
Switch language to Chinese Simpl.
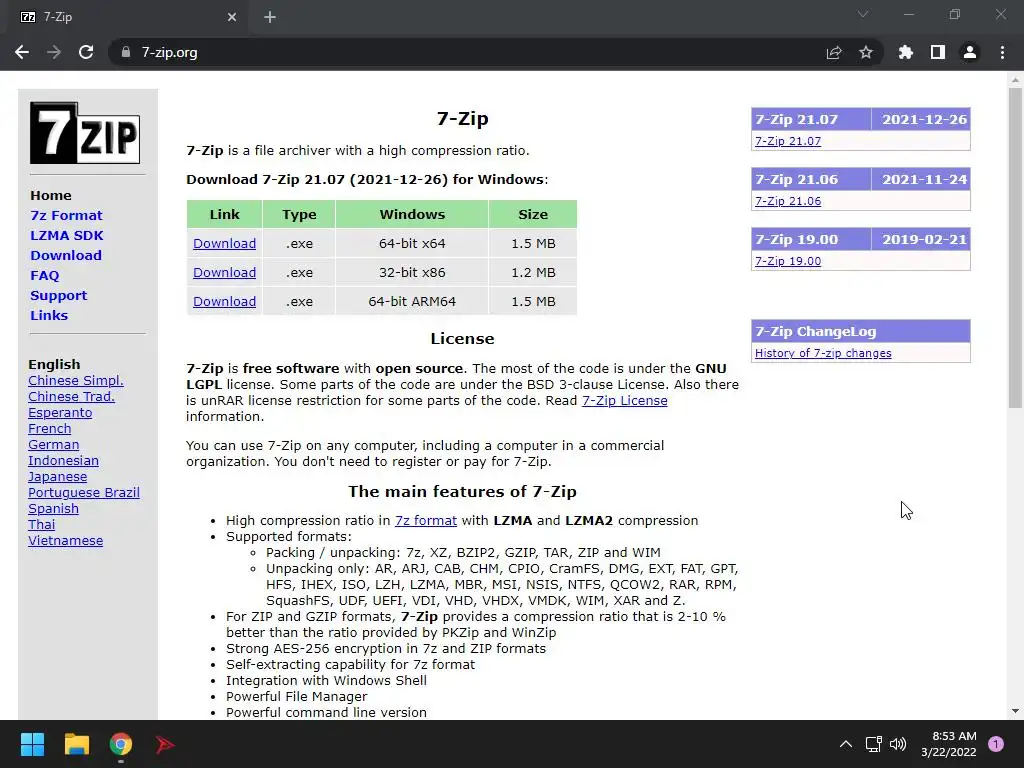pos(76,381)
